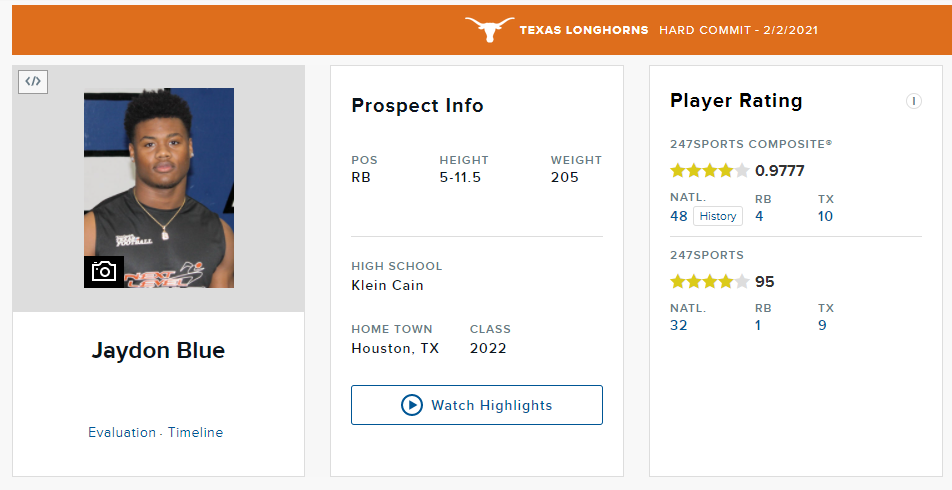The height and width of the screenshot is (490, 952).
Task: Click the Texas Longhorns team name
Action: [x=584, y=30]
